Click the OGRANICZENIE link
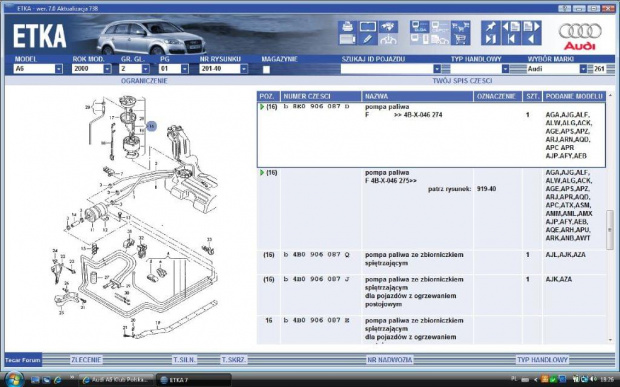This screenshot has width=620, height=387. (144, 81)
